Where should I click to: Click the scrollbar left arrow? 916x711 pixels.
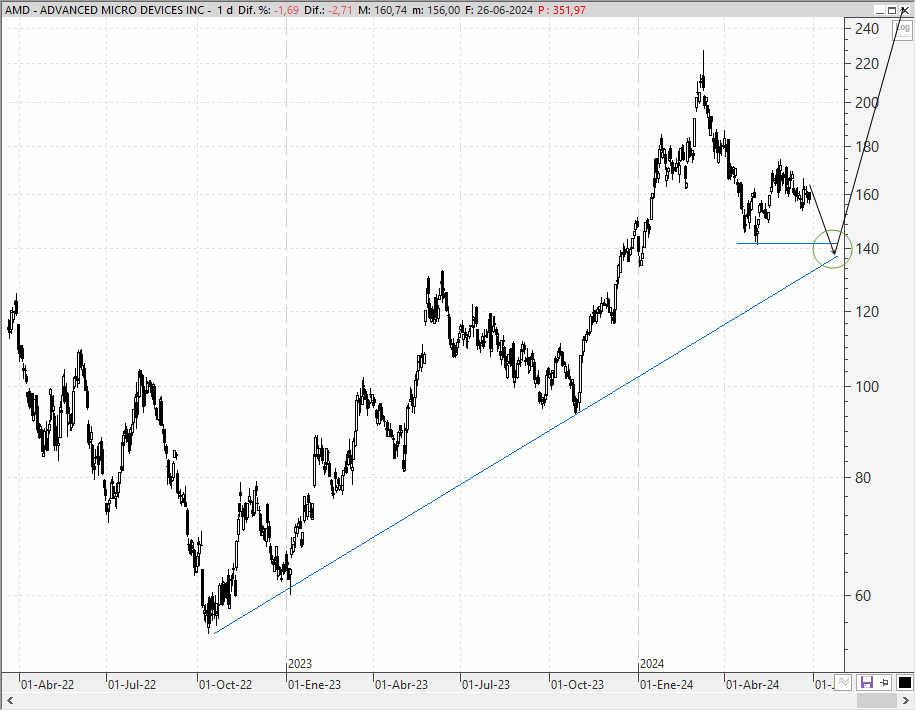pos(9,700)
